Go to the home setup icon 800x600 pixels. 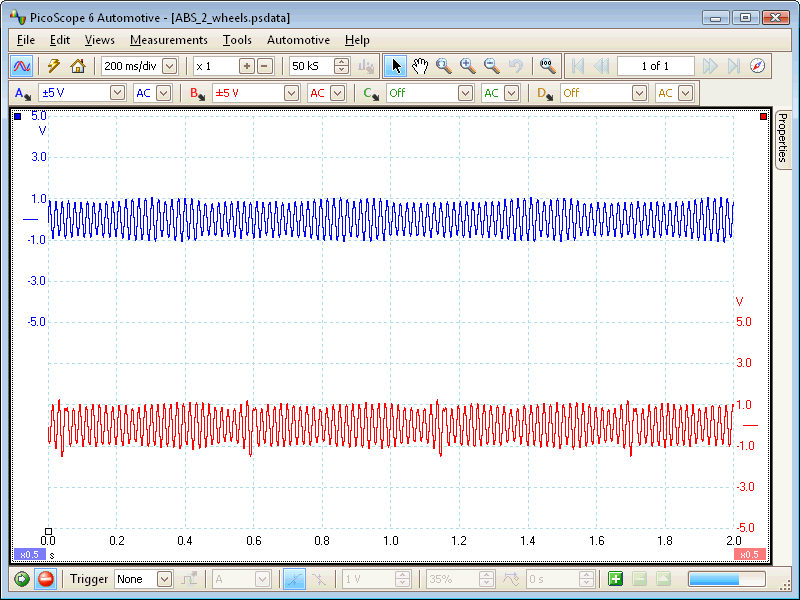(78, 66)
